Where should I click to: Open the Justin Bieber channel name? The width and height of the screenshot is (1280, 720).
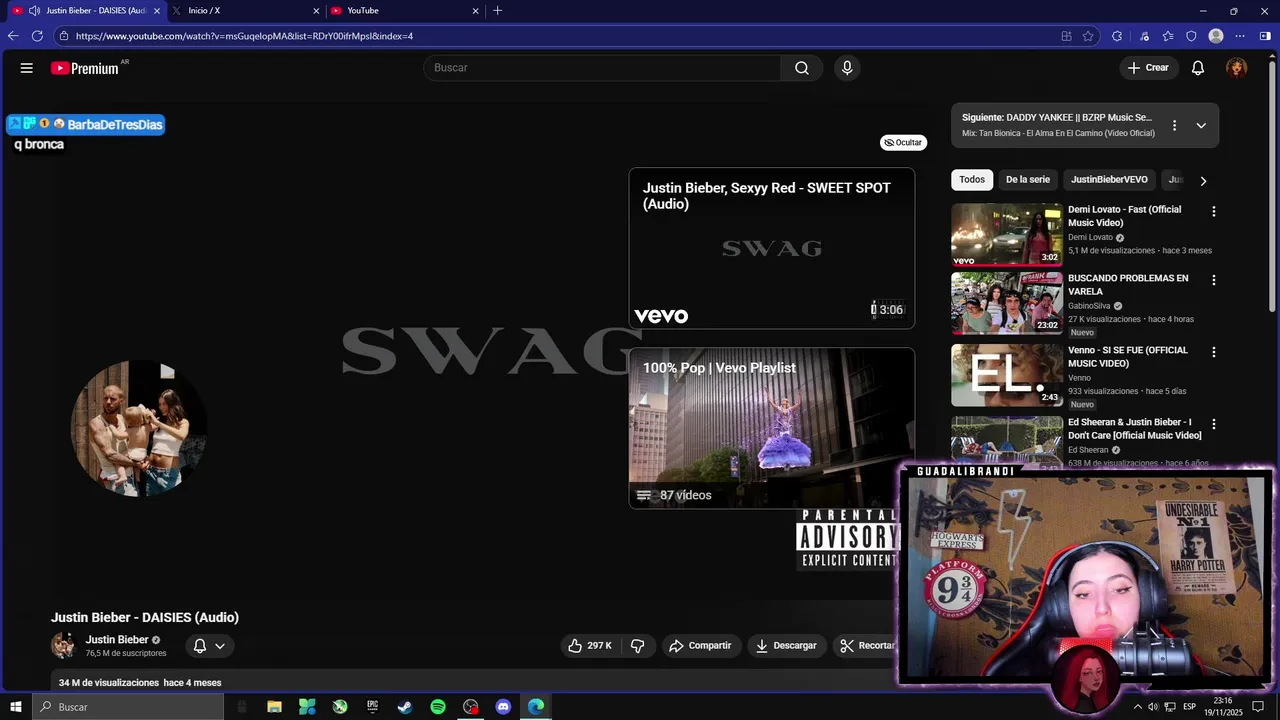(x=117, y=640)
